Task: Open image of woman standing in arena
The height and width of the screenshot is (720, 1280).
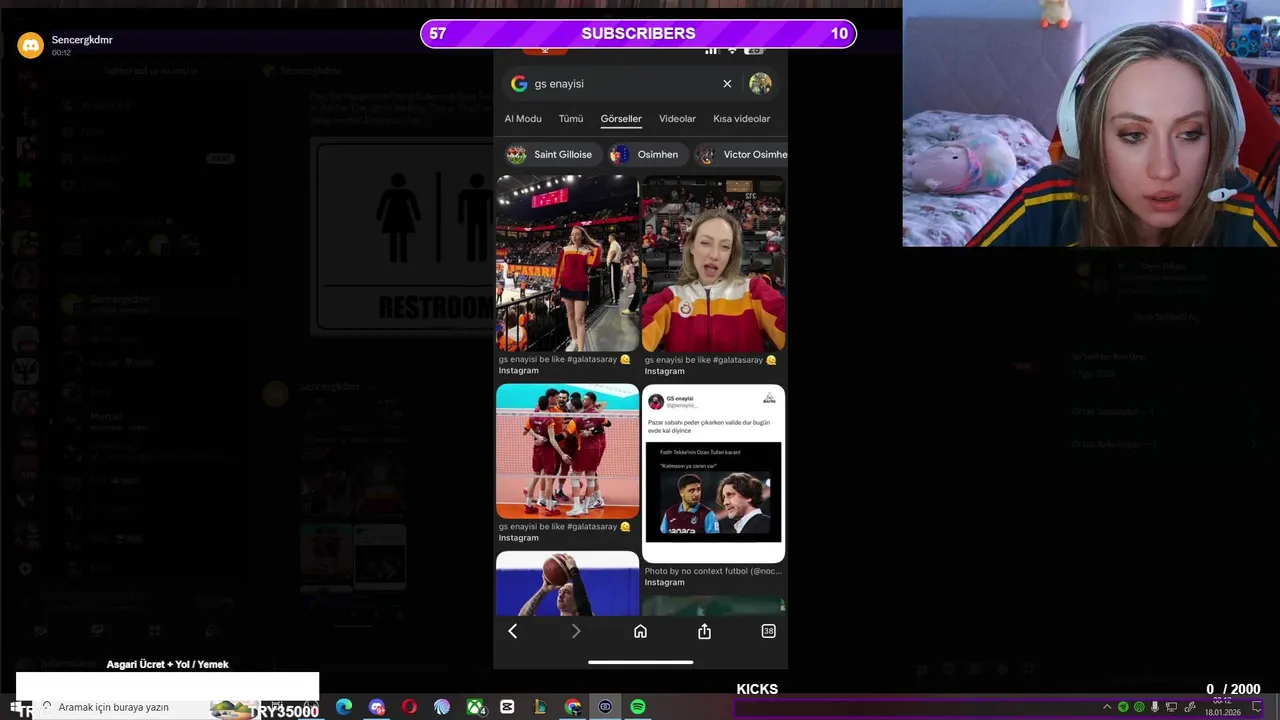Action: pos(567,263)
